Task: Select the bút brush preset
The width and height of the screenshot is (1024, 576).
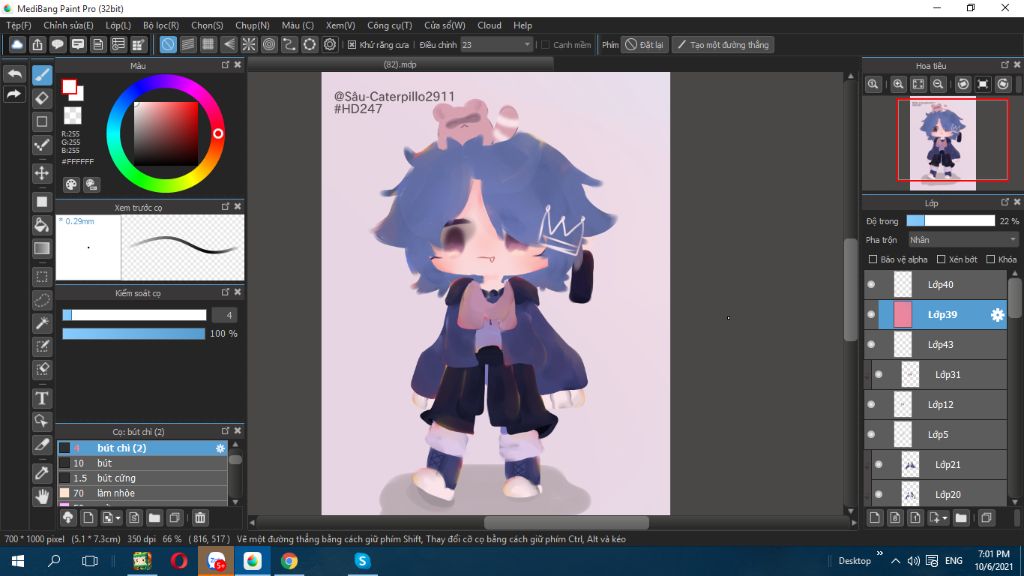Action: (x=142, y=463)
